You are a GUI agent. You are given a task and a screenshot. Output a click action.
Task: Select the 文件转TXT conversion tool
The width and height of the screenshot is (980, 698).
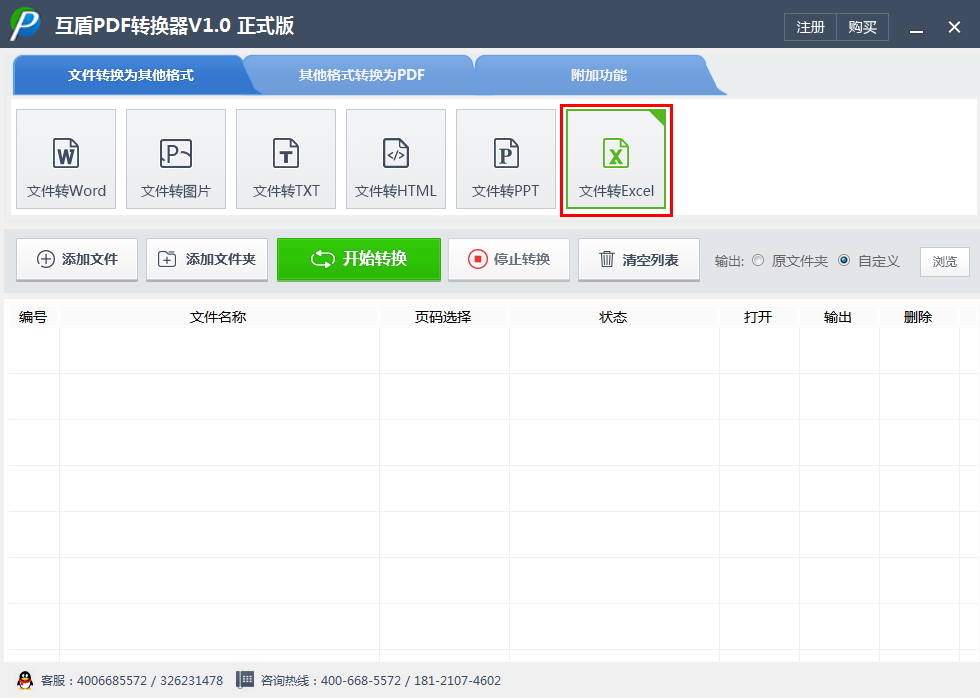pyautogui.click(x=285, y=158)
